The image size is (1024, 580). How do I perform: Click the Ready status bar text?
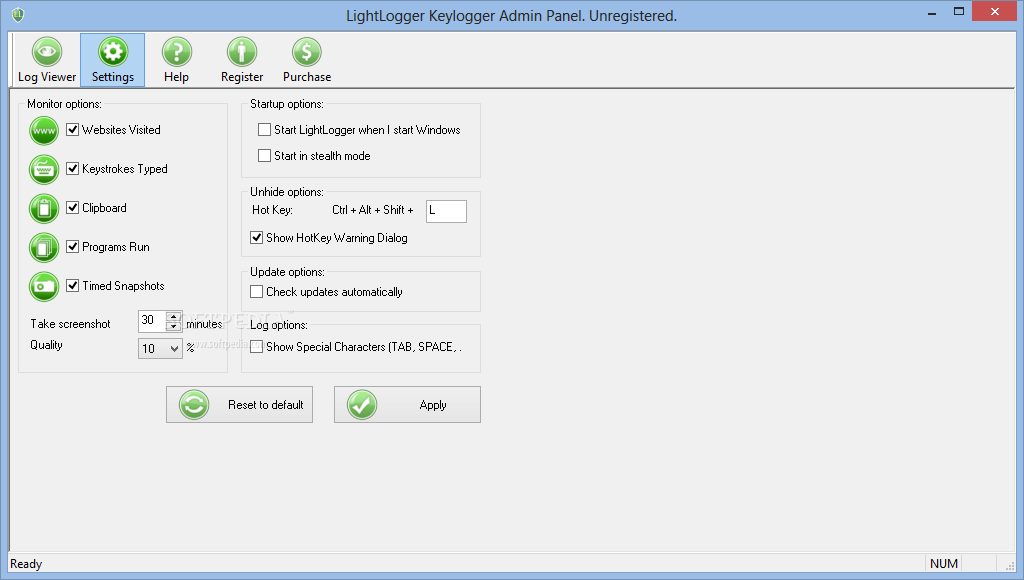coord(26,564)
